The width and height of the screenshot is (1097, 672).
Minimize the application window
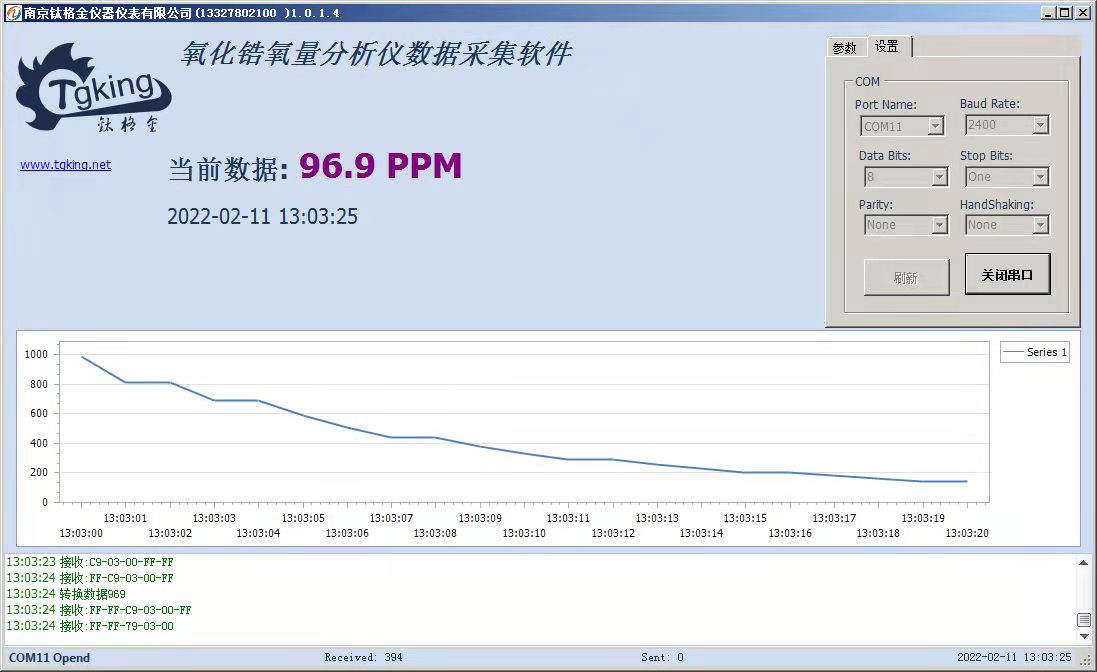point(1048,12)
